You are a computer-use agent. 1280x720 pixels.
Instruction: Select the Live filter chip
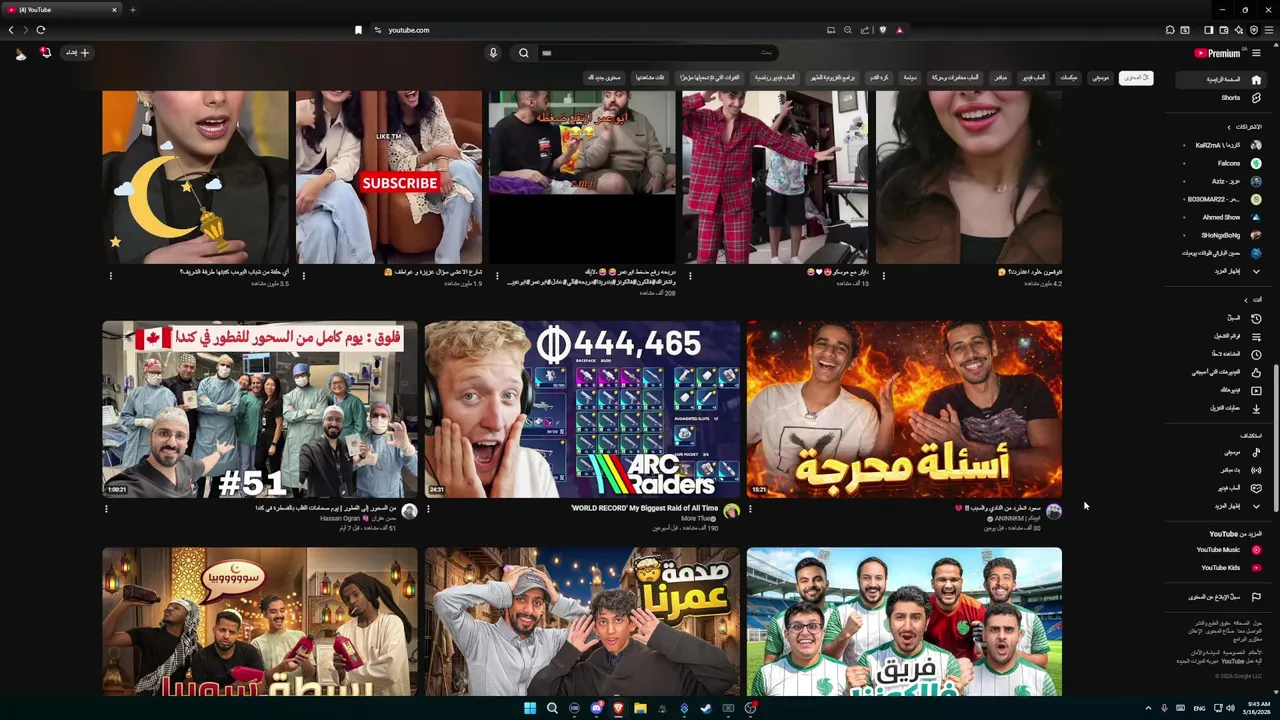[1001, 77]
